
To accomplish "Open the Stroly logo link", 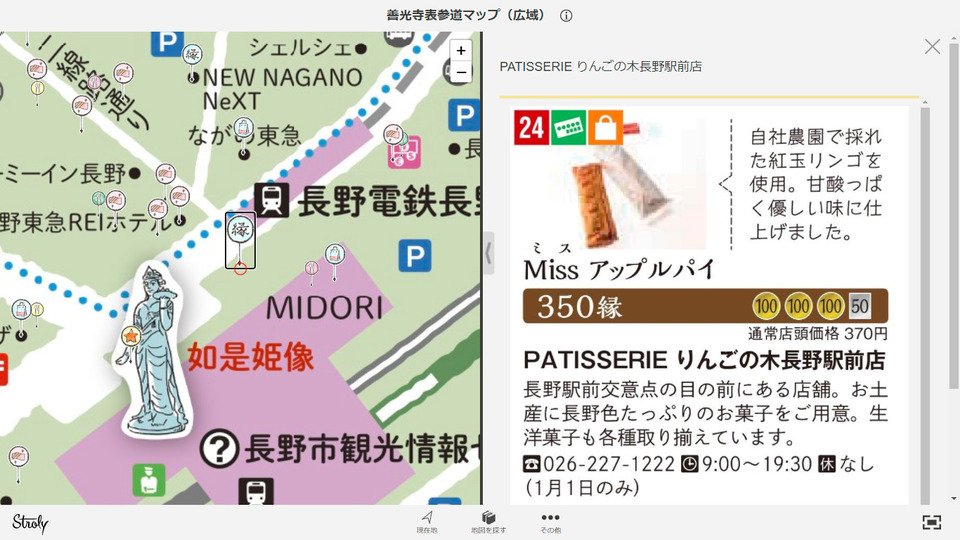I will click(x=29, y=523).
